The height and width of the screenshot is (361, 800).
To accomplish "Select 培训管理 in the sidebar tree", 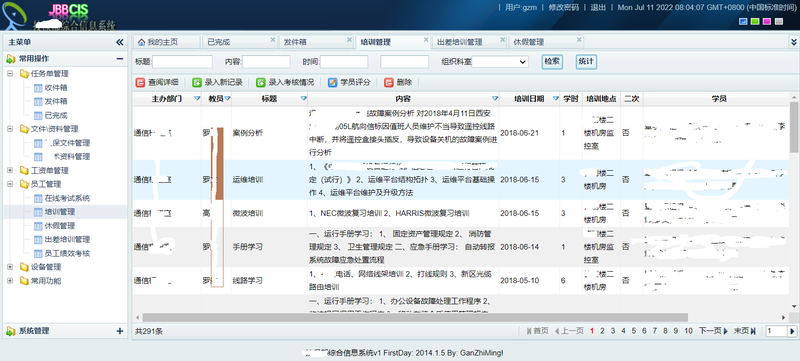I will click(59, 212).
